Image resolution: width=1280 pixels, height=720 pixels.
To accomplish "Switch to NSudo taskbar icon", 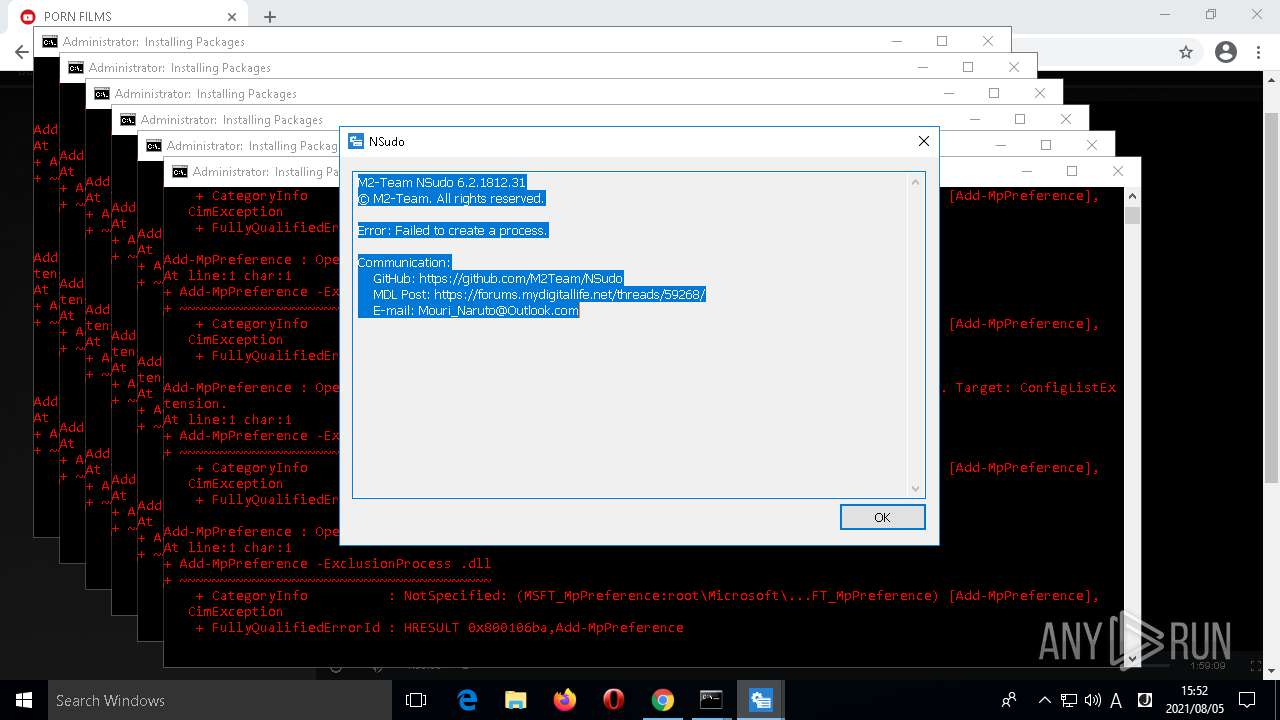I will (x=760, y=700).
